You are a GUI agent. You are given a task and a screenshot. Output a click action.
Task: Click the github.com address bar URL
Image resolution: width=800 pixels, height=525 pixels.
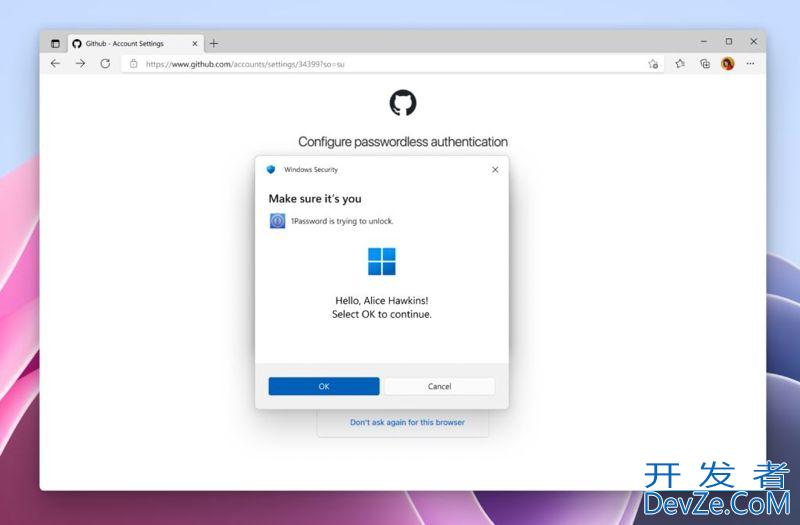[x=245, y=64]
